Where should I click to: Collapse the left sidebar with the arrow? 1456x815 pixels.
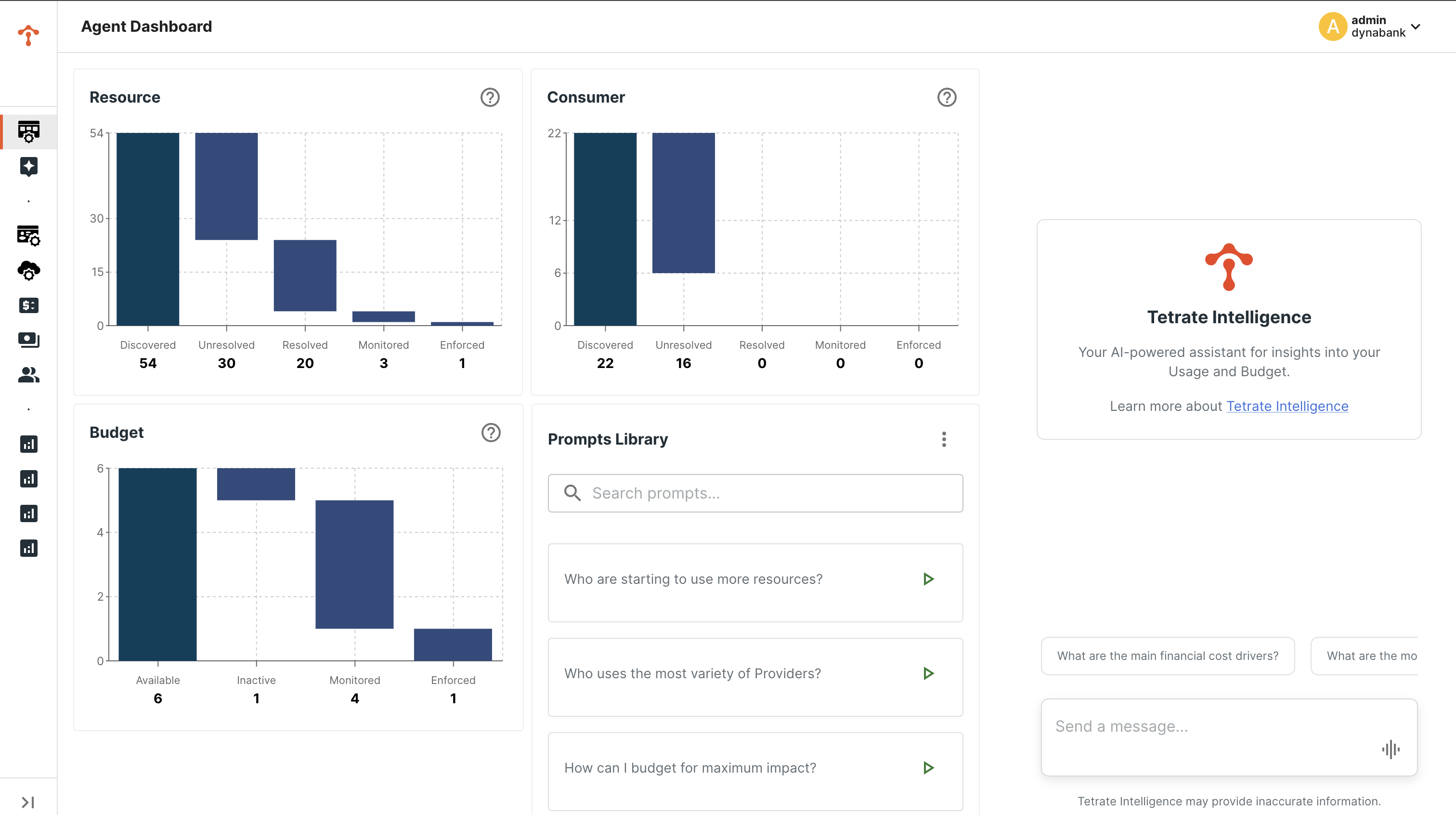[28, 802]
